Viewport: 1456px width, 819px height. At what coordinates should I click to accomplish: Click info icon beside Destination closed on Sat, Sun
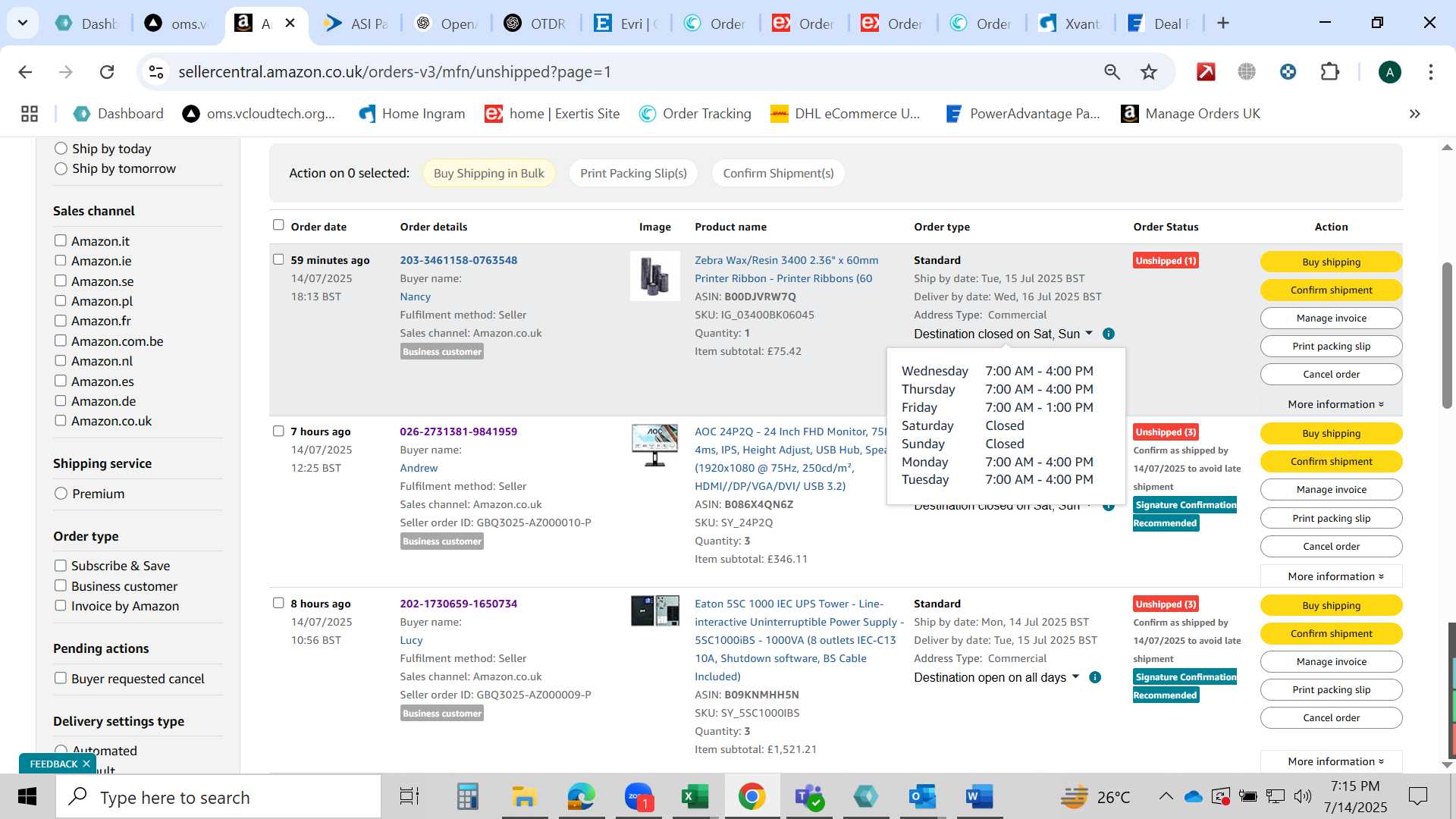tap(1109, 334)
